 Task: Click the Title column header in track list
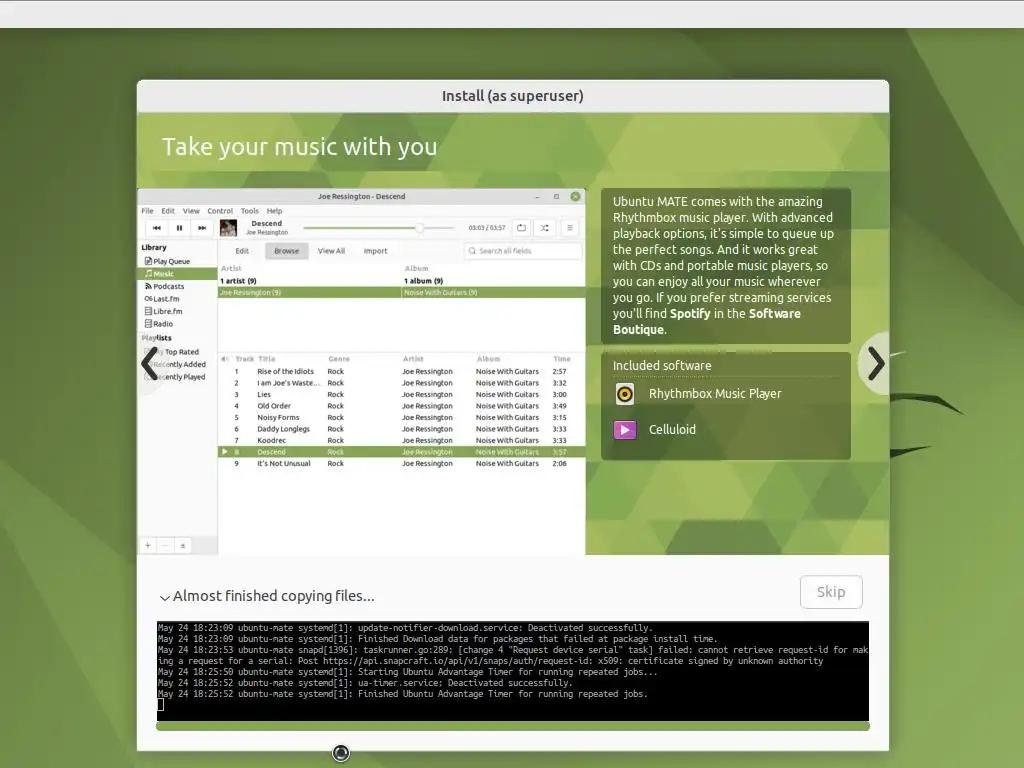pos(266,359)
